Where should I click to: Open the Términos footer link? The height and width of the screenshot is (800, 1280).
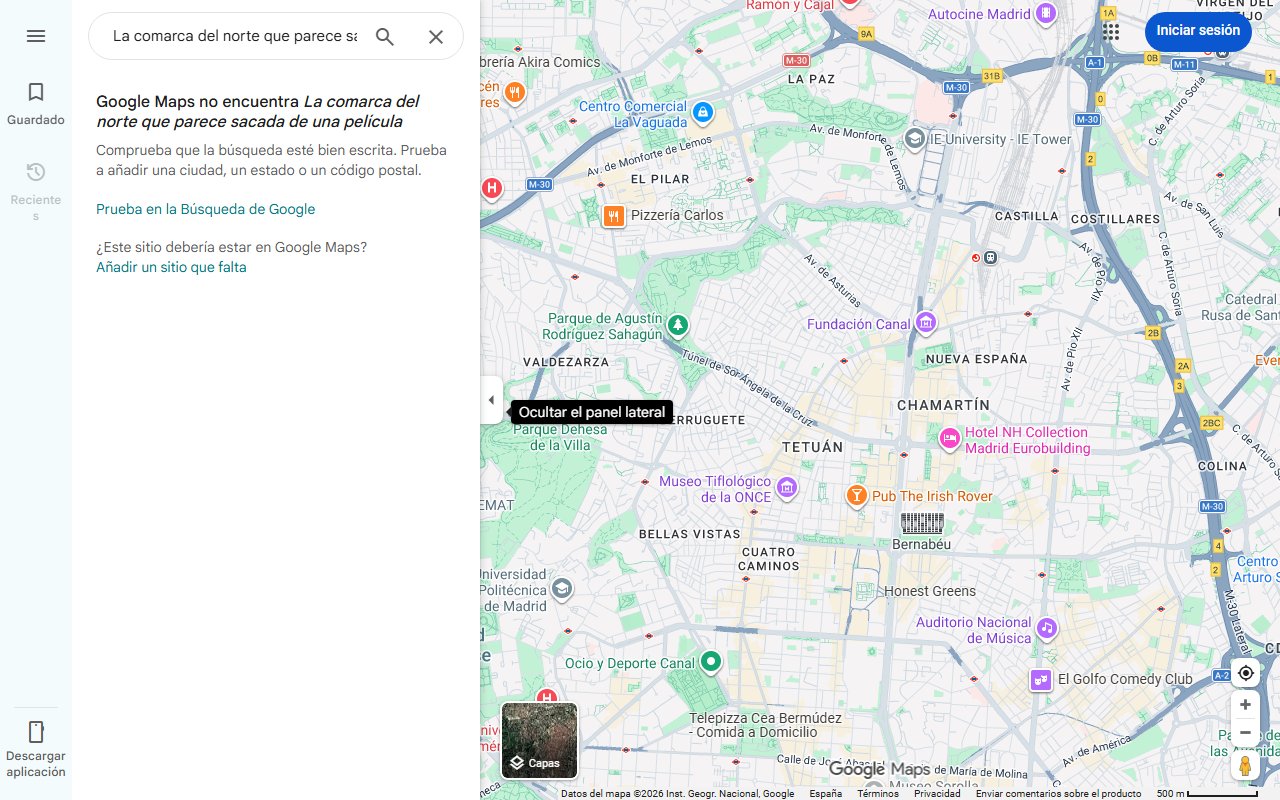[877, 794]
